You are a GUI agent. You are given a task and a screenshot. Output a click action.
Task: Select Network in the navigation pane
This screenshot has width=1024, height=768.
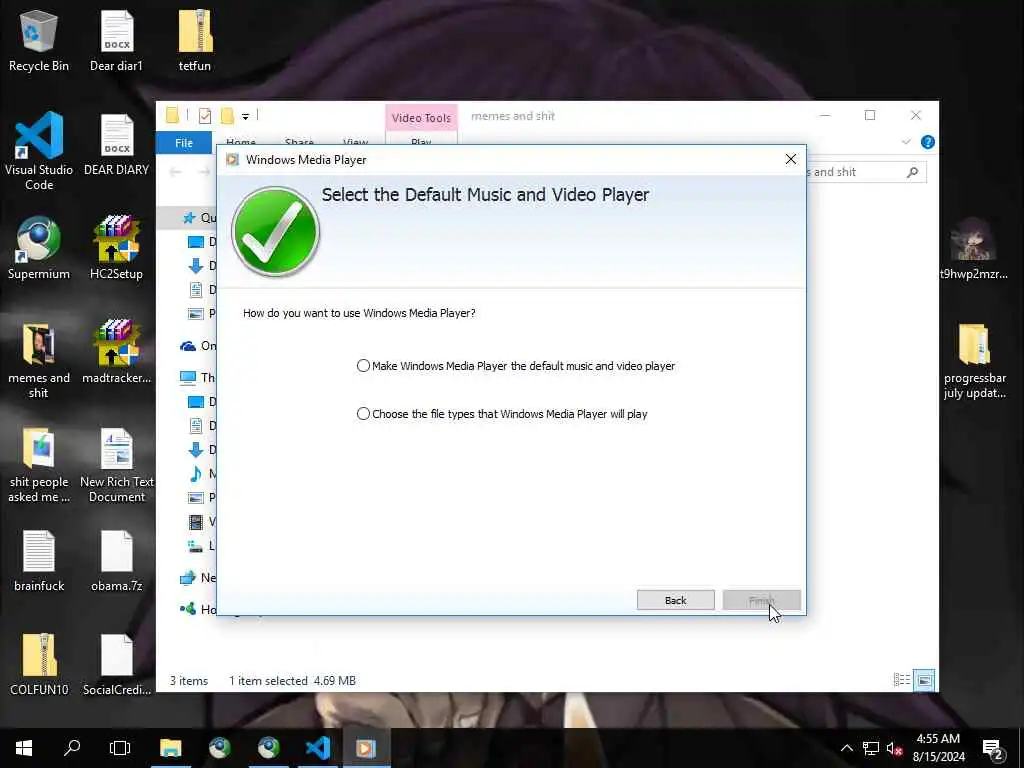tap(198, 577)
